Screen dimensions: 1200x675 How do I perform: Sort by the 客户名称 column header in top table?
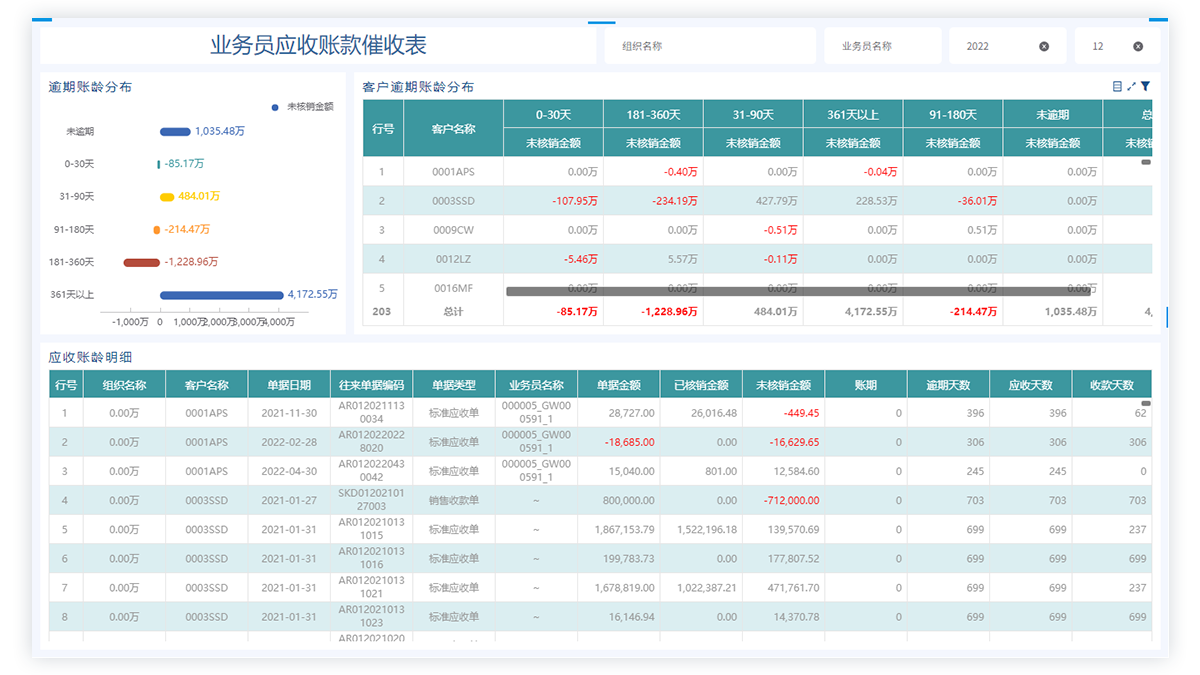pyautogui.click(x=453, y=129)
